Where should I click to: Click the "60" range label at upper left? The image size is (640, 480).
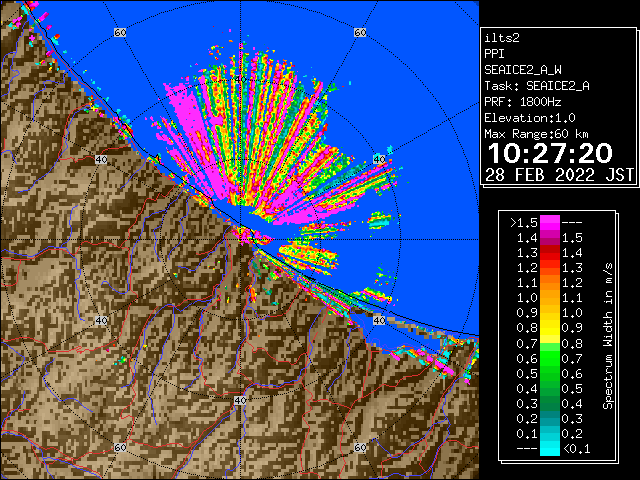120,32
